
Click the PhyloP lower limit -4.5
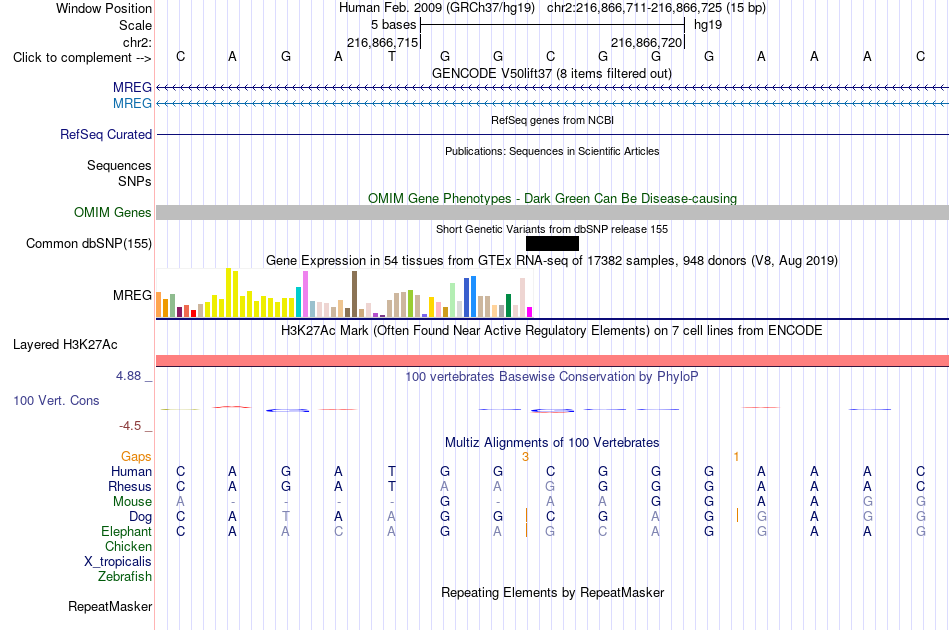click(130, 426)
